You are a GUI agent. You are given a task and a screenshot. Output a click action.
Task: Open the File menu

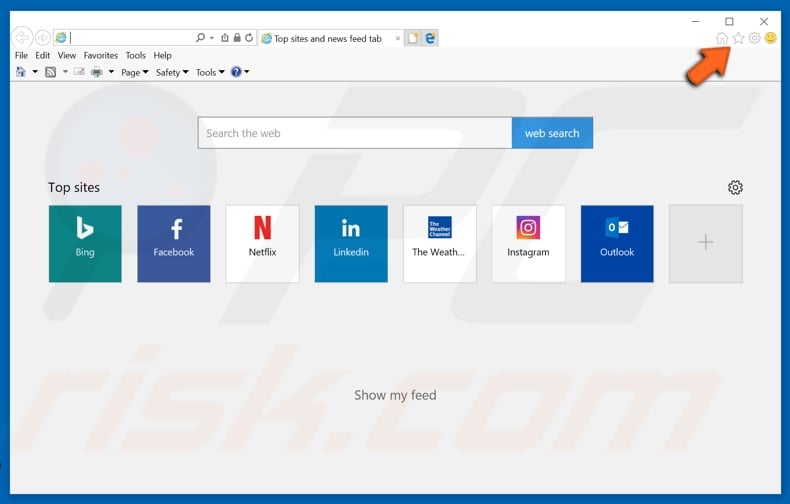[21, 55]
